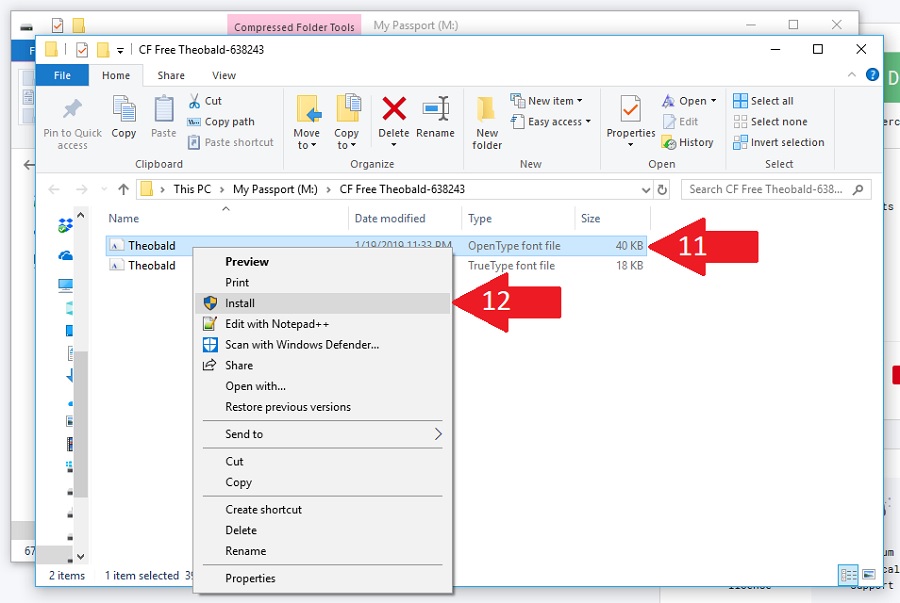Click Copy path in Clipboard group
This screenshot has width=900, height=603.
pyautogui.click(x=229, y=122)
